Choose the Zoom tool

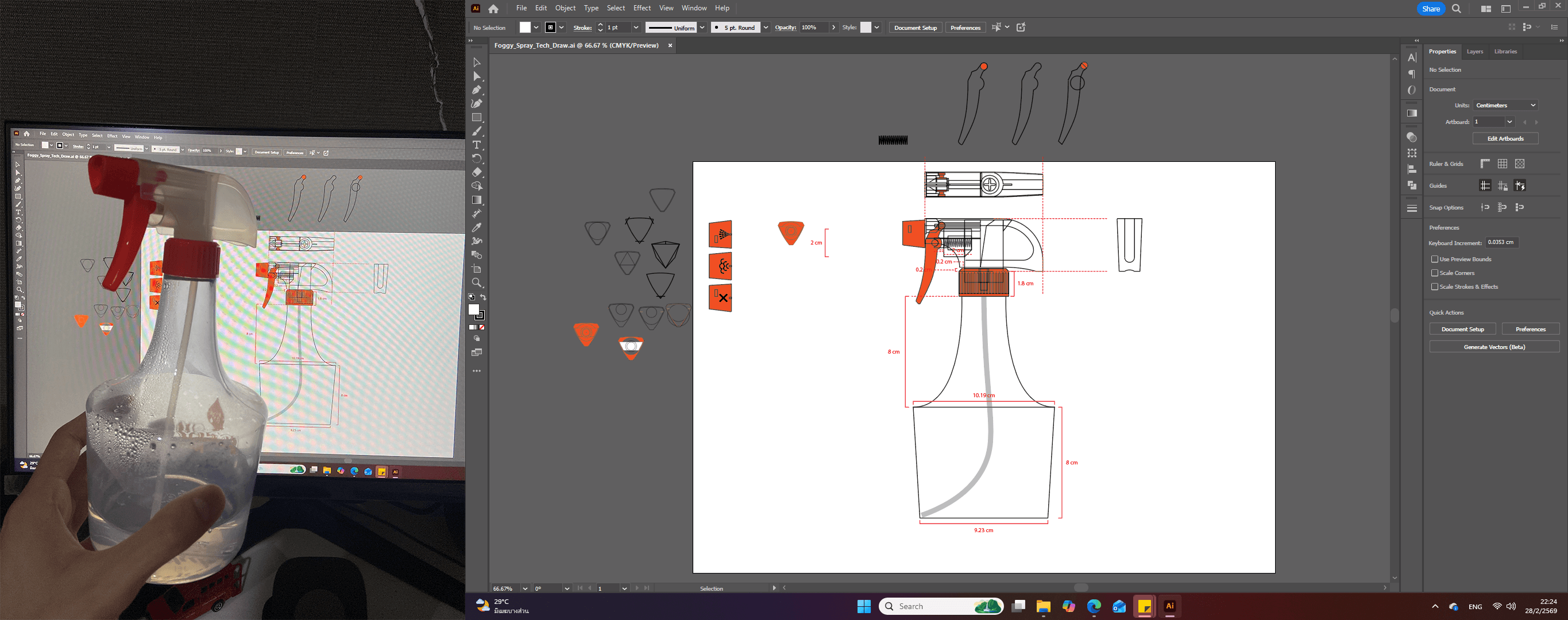pos(477,282)
